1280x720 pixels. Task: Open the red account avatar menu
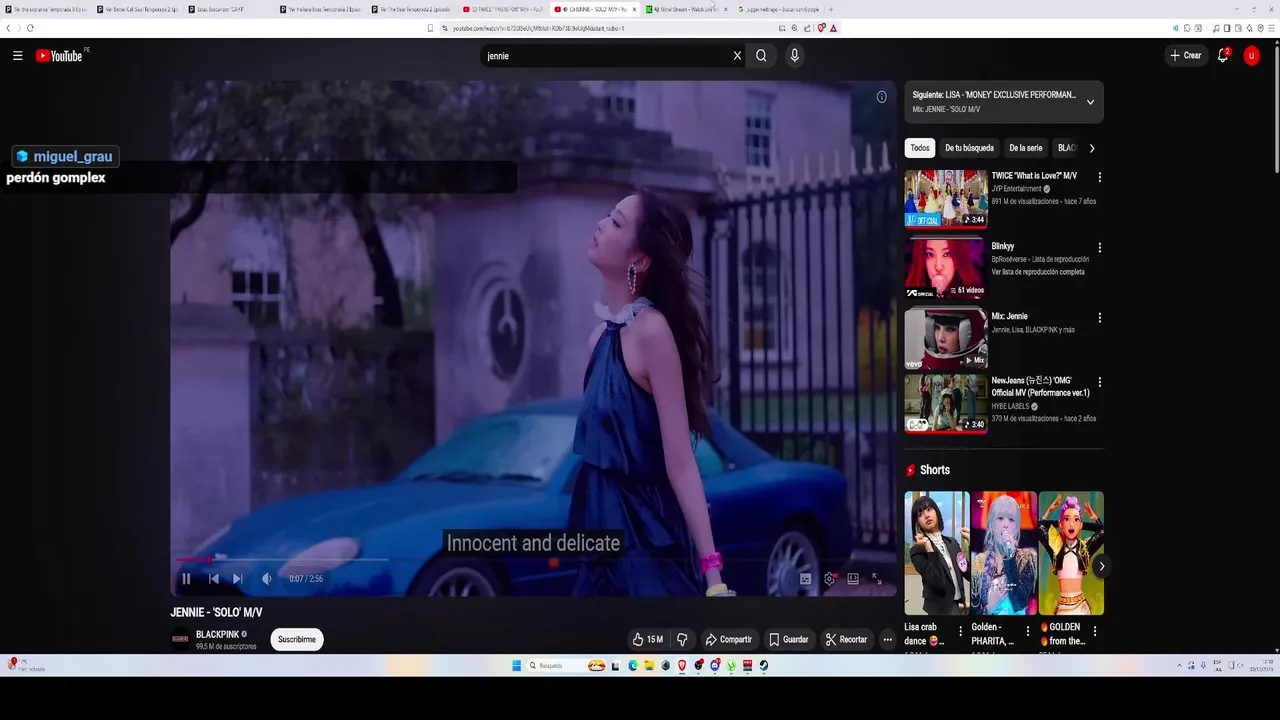pyautogui.click(x=1251, y=56)
